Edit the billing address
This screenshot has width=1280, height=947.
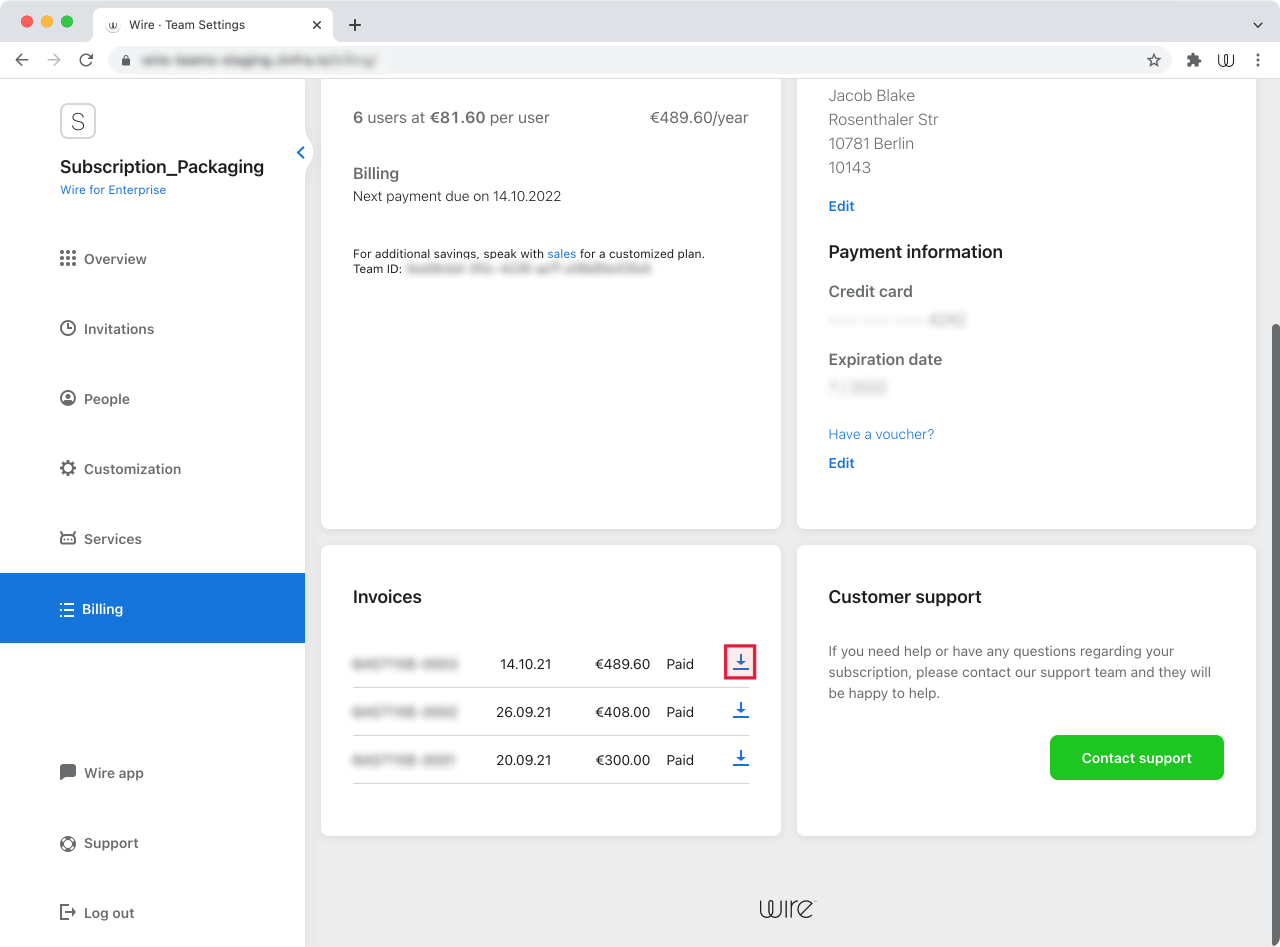click(841, 206)
